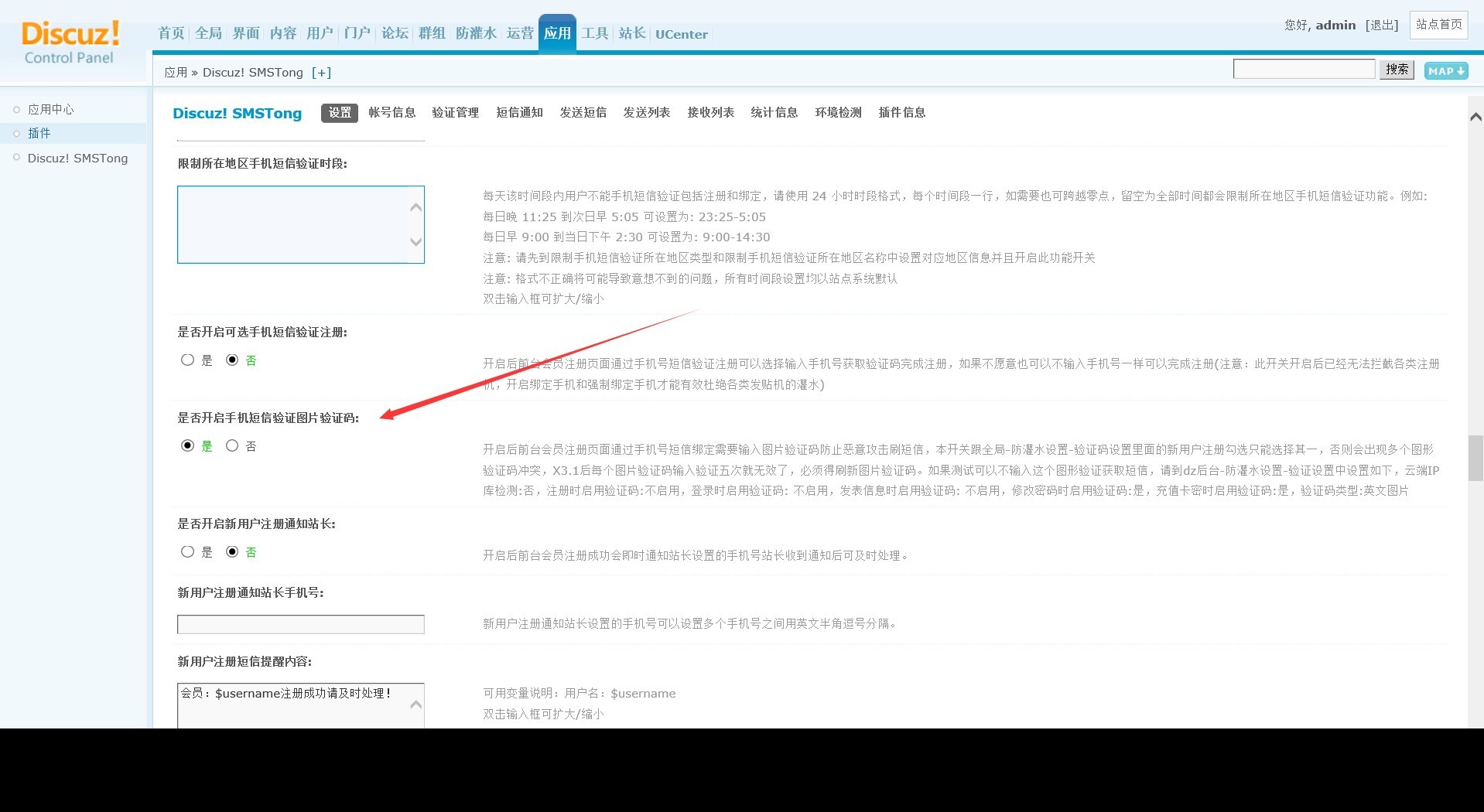Open the 运营 top menu
The width and height of the screenshot is (1484, 812).
520,33
